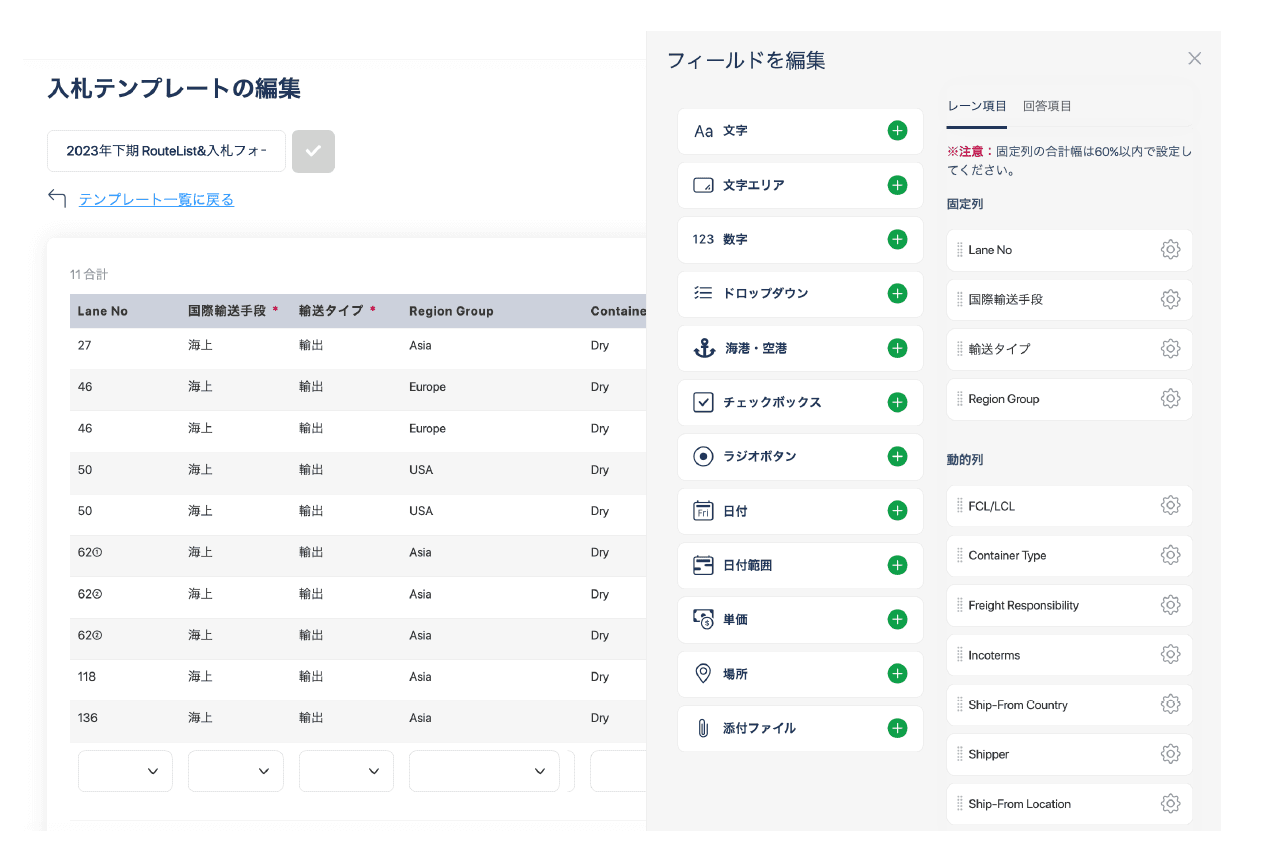The image size is (1268, 852).
Task: Add a ラジオボタン radio button field
Action: 897,456
